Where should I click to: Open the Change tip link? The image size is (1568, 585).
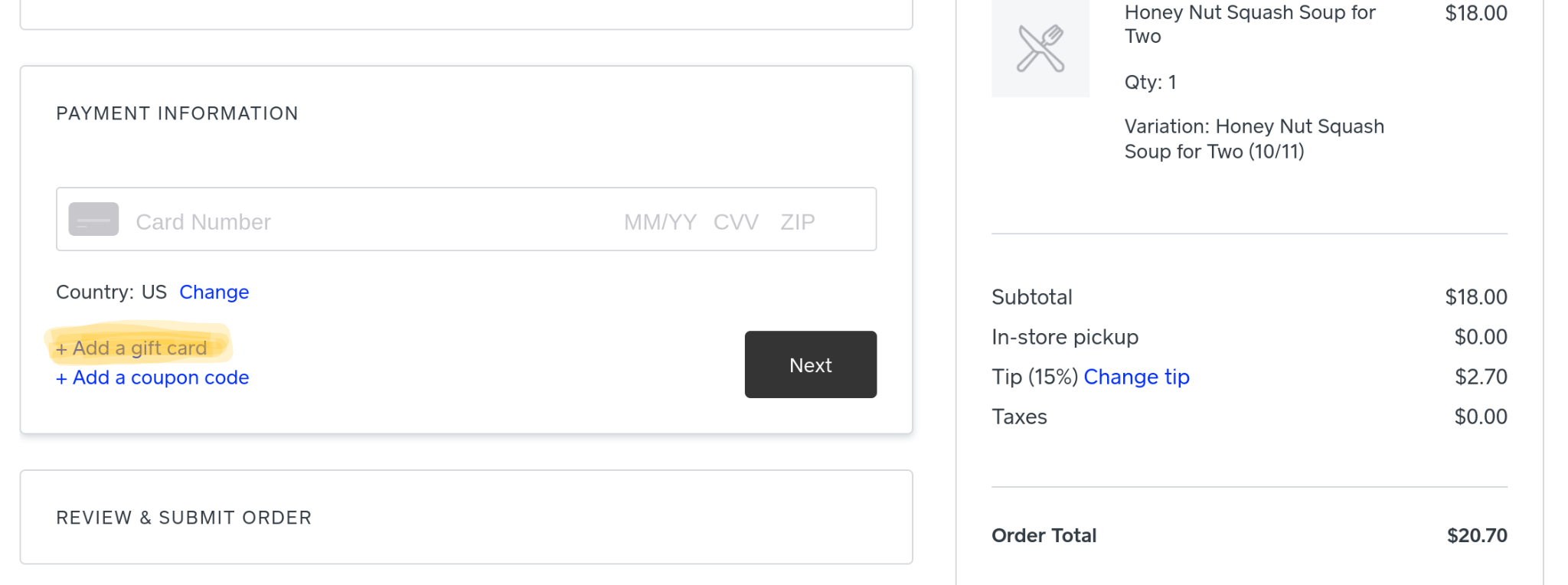(x=1136, y=377)
